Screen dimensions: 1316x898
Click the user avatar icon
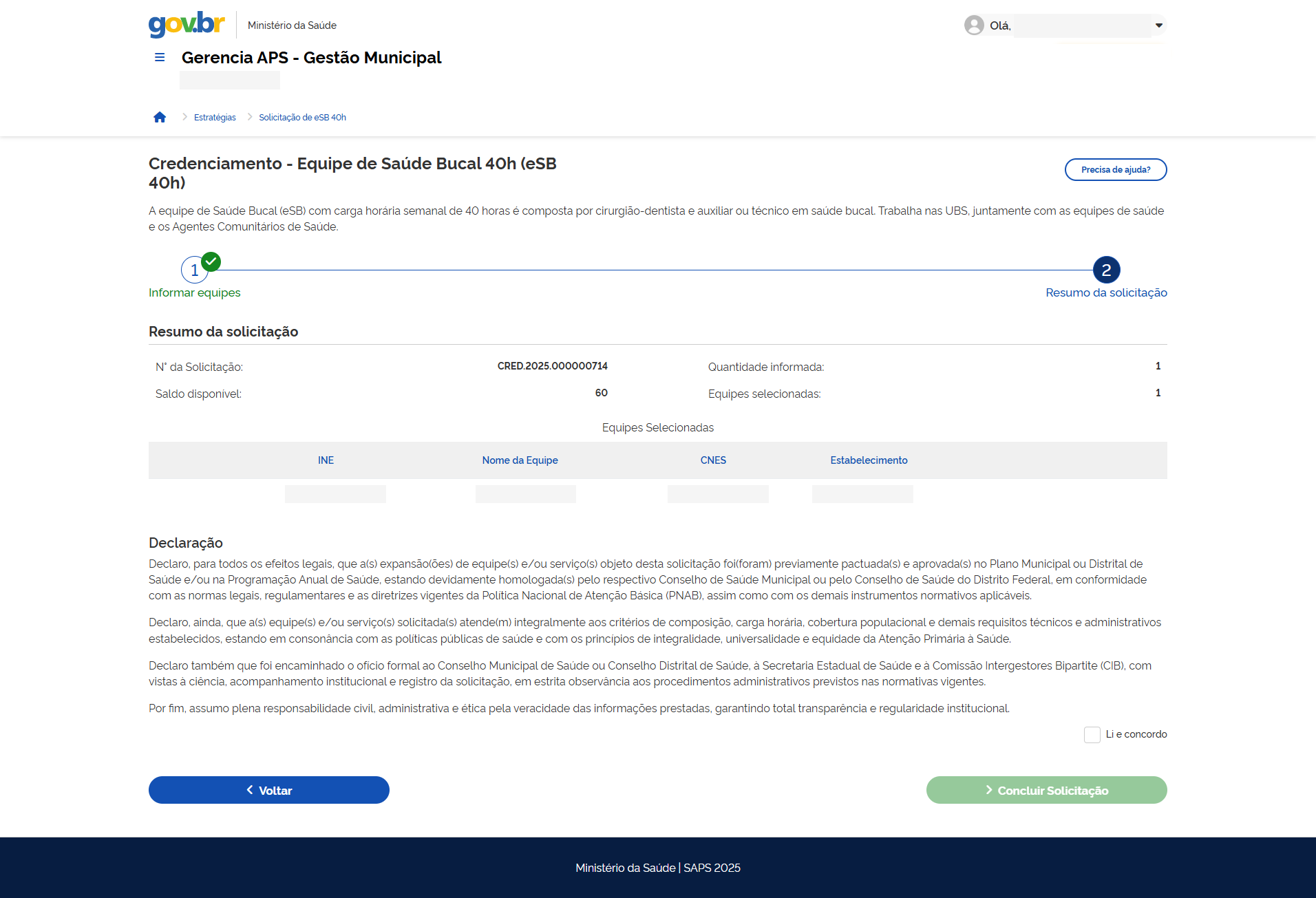point(973,25)
